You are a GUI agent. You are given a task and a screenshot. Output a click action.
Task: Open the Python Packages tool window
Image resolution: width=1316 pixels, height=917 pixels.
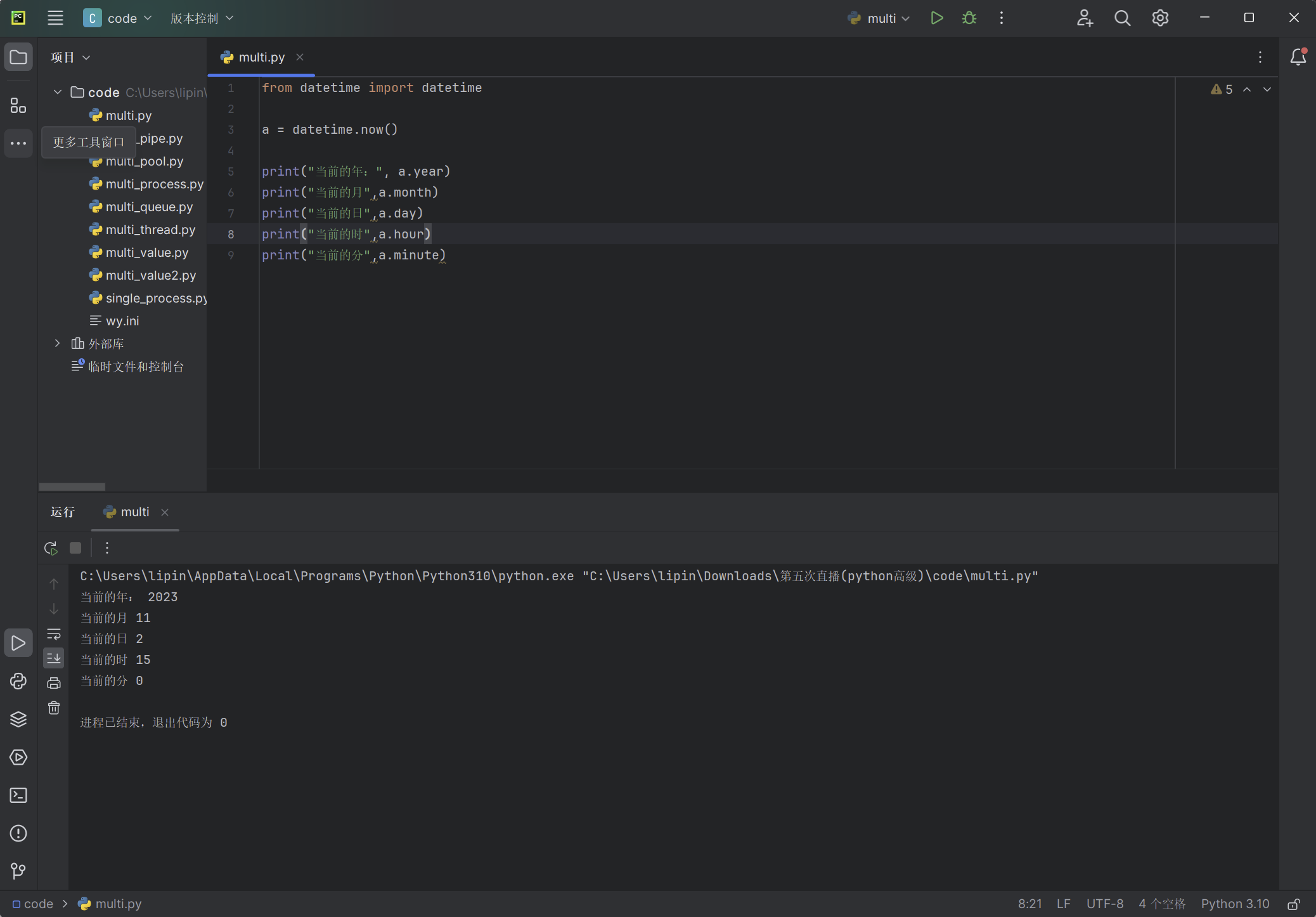pos(18,719)
